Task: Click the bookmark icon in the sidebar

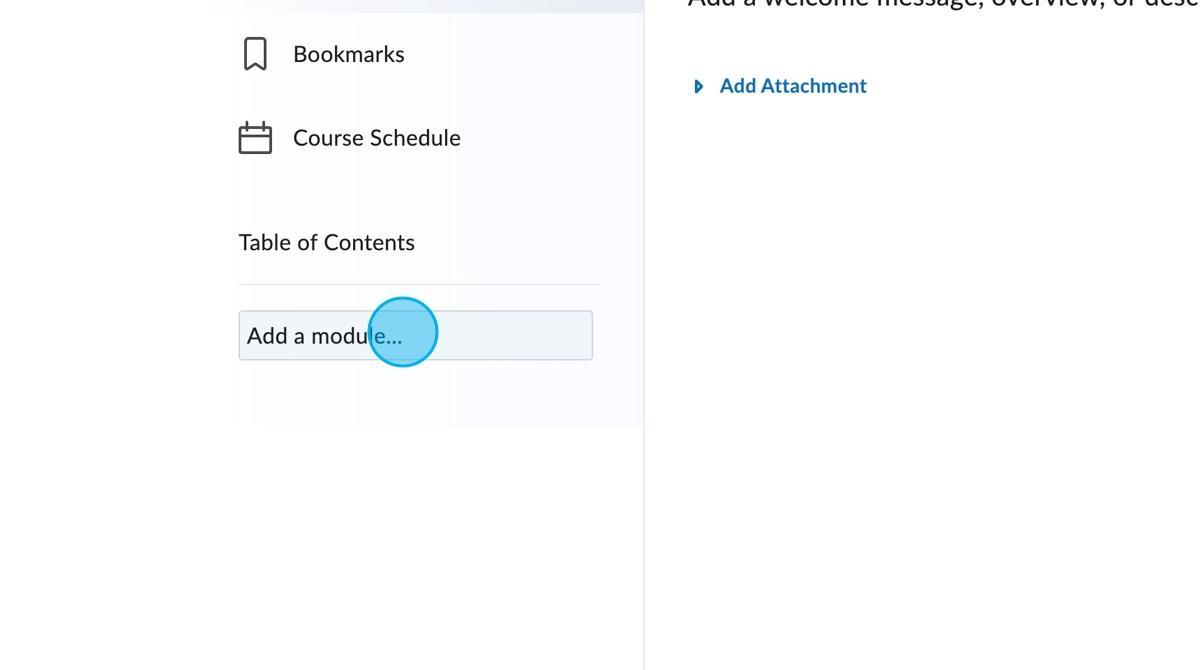Action: pos(255,54)
